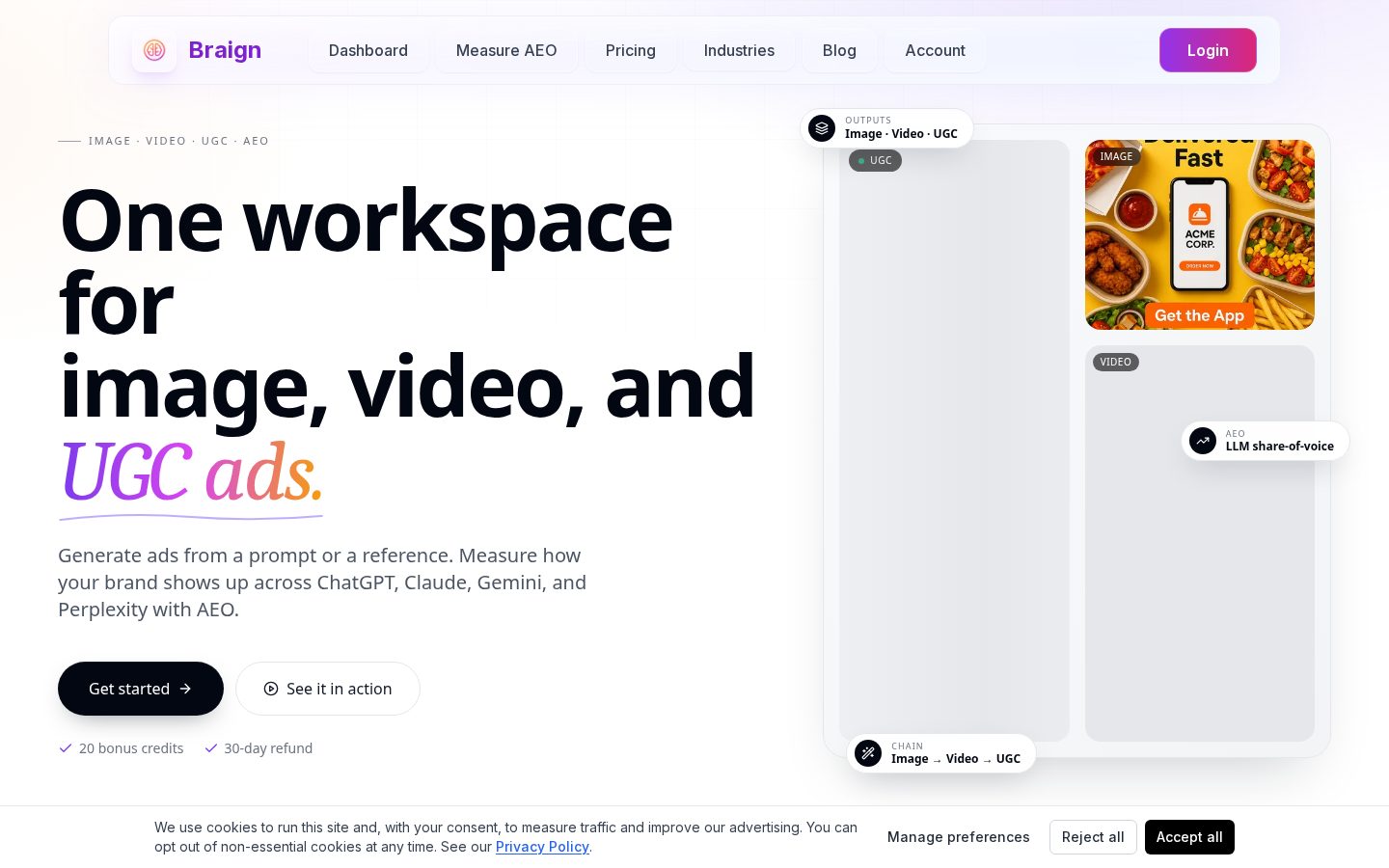Open the Industries nav item

click(739, 50)
